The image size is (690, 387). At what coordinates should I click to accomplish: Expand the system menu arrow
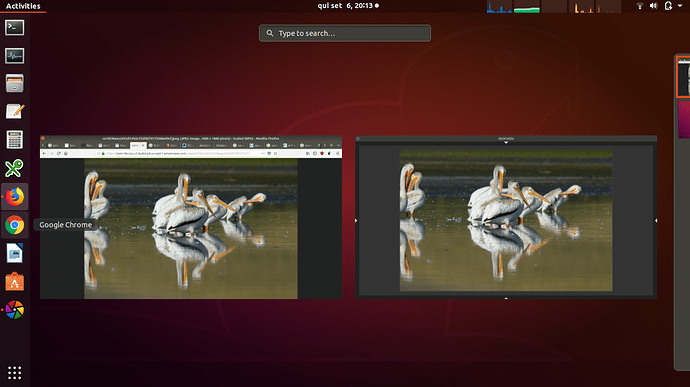(x=680, y=6)
